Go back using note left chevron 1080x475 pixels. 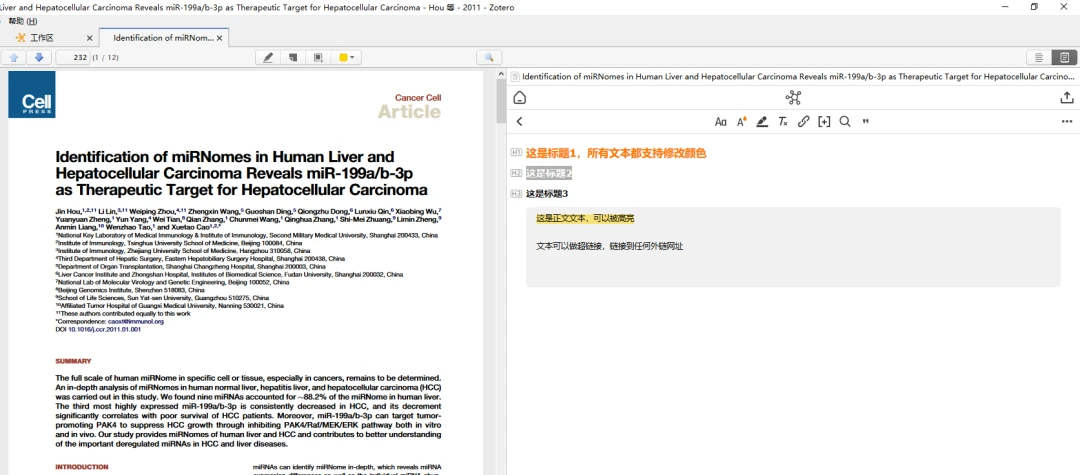[x=519, y=121]
